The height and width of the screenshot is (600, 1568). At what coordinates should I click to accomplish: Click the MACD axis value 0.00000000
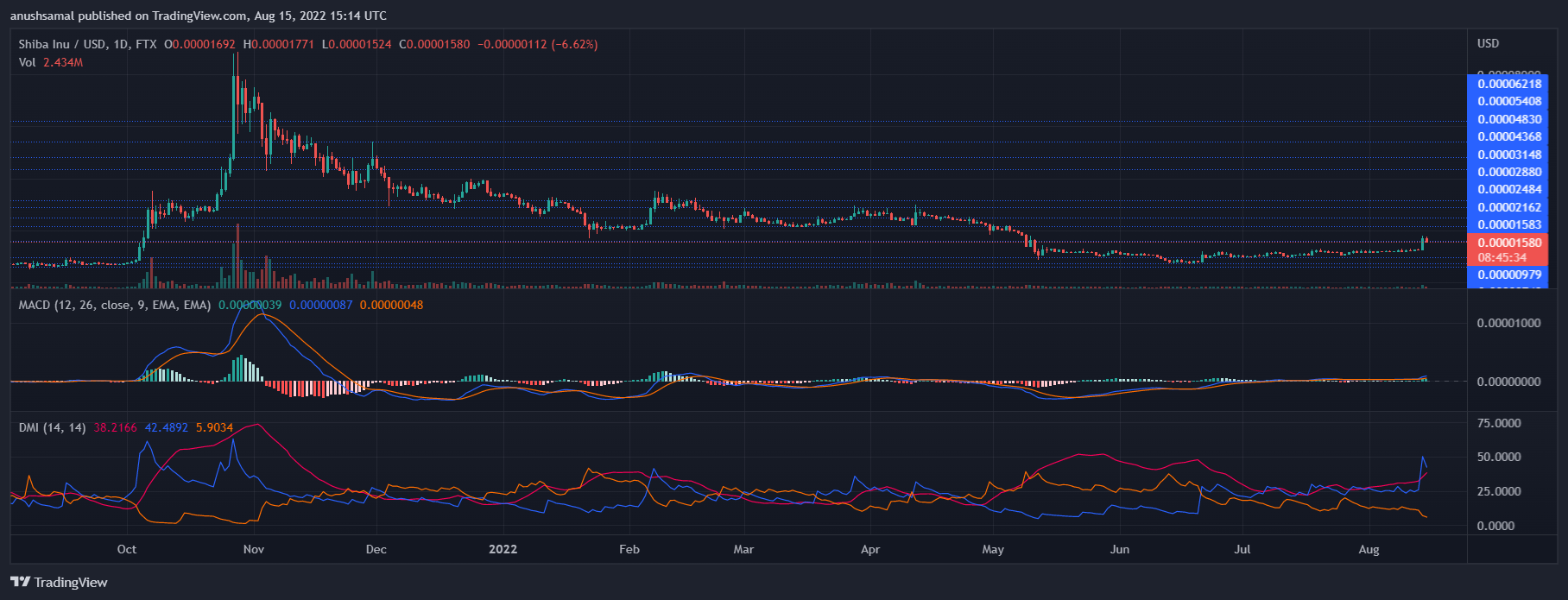click(x=1509, y=382)
